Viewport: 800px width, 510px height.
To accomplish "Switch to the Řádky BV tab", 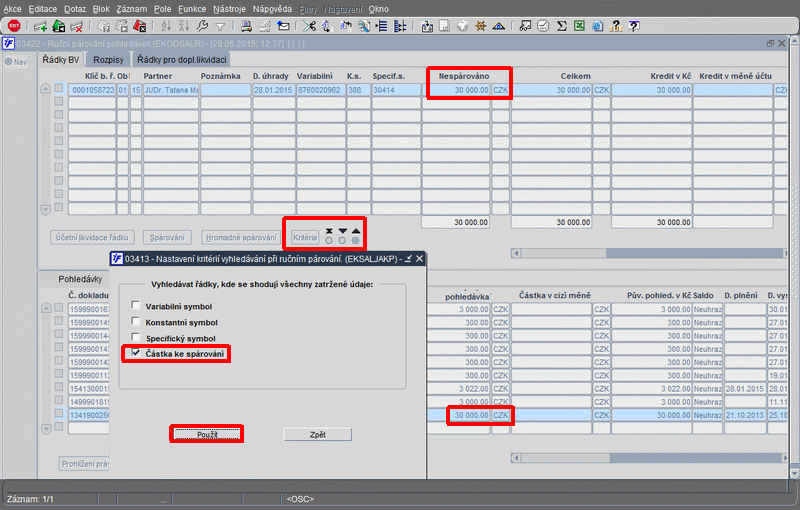I will (x=61, y=60).
